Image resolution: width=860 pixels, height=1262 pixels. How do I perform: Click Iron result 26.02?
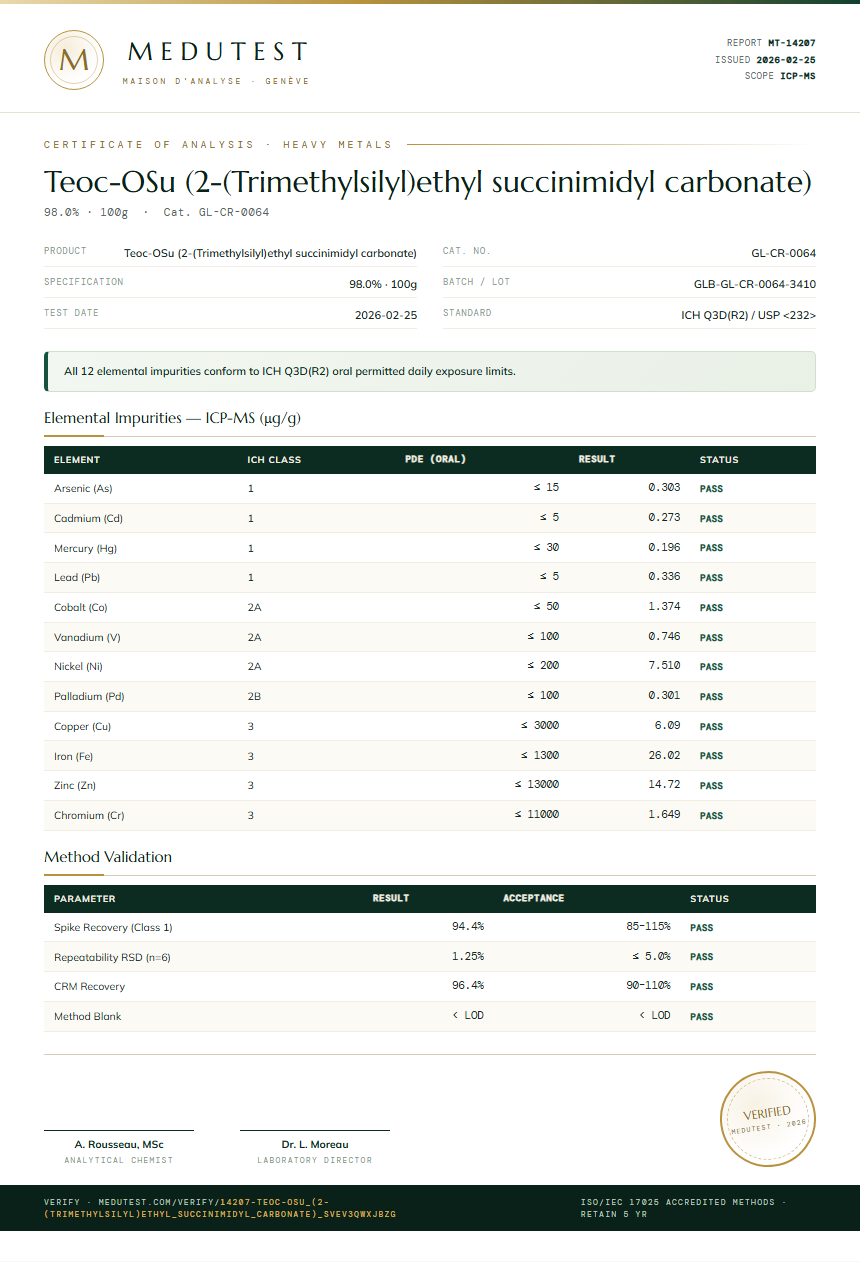[x=664, y=755]
